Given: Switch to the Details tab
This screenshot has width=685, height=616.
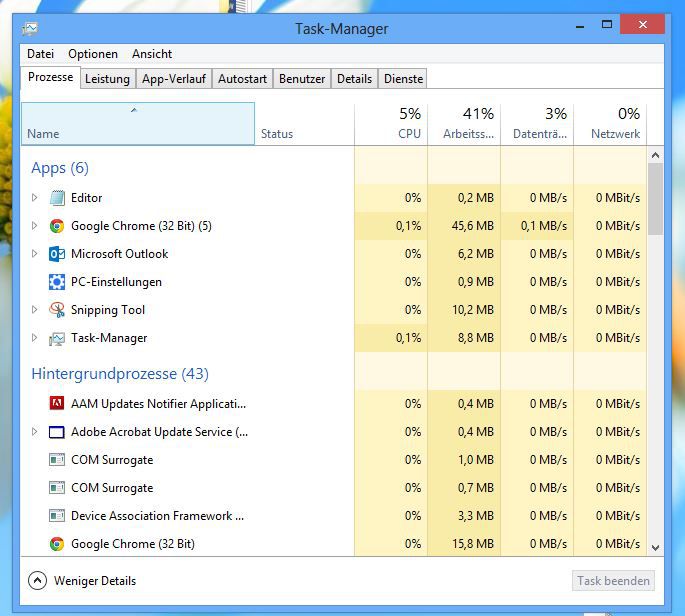Looking at the screenshot, I should tap(354, 79).
